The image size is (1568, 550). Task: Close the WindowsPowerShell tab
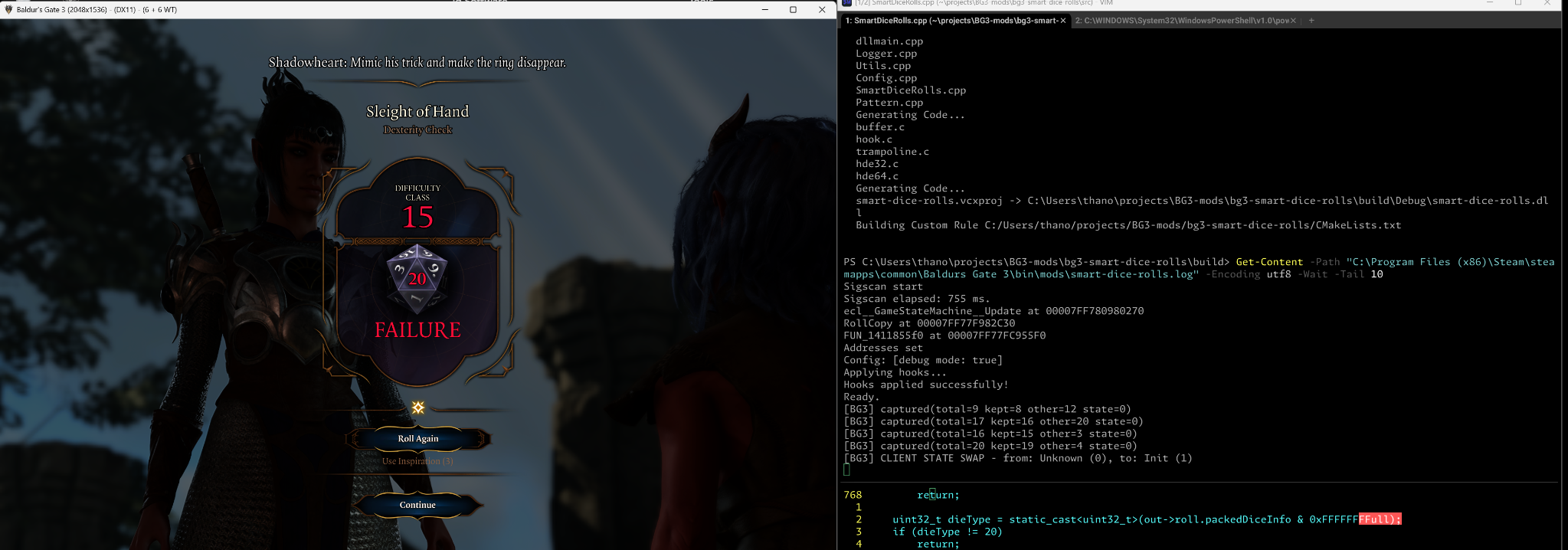coord(1294,21)
